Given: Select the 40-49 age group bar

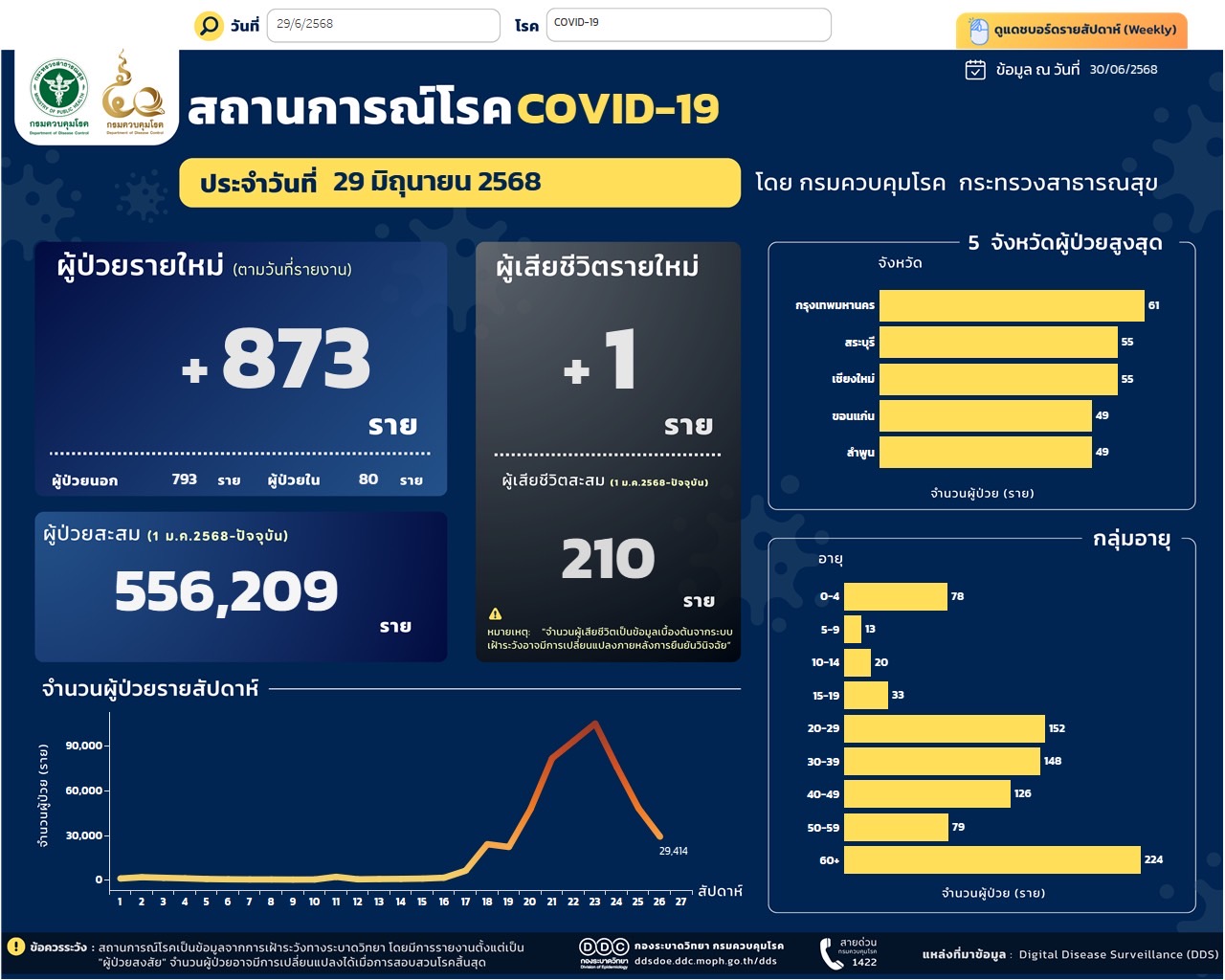Looking at the screenshot, I should coord(927,793).
